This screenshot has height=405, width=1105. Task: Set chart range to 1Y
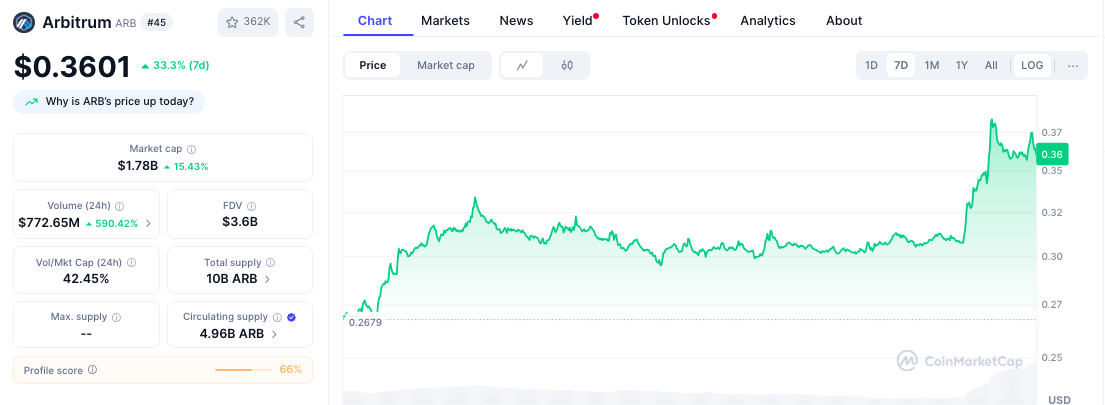point(961,66)
